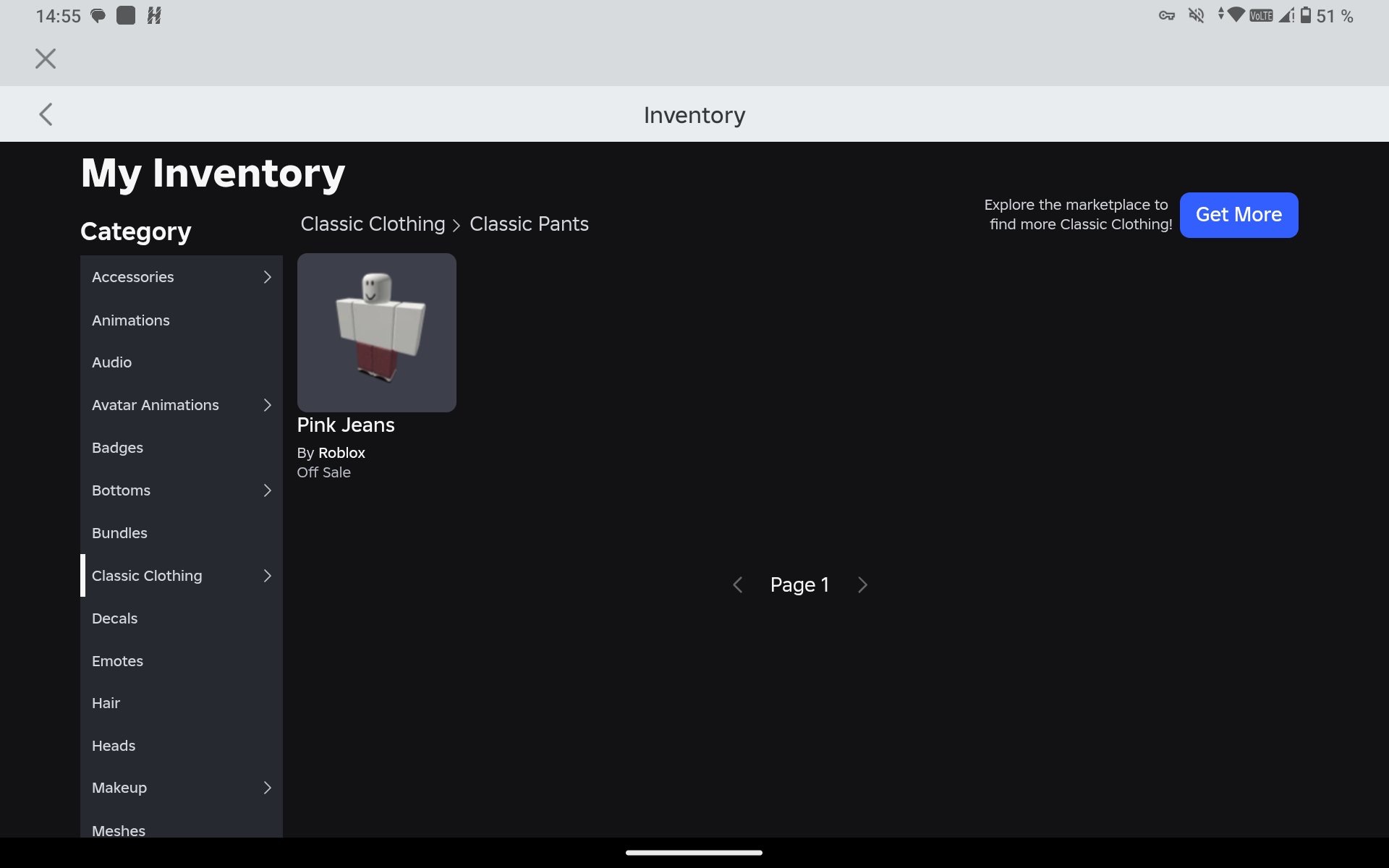The image size is (1389, 868).
Task: Go to the next page arrow
Action: coord(862,584)
